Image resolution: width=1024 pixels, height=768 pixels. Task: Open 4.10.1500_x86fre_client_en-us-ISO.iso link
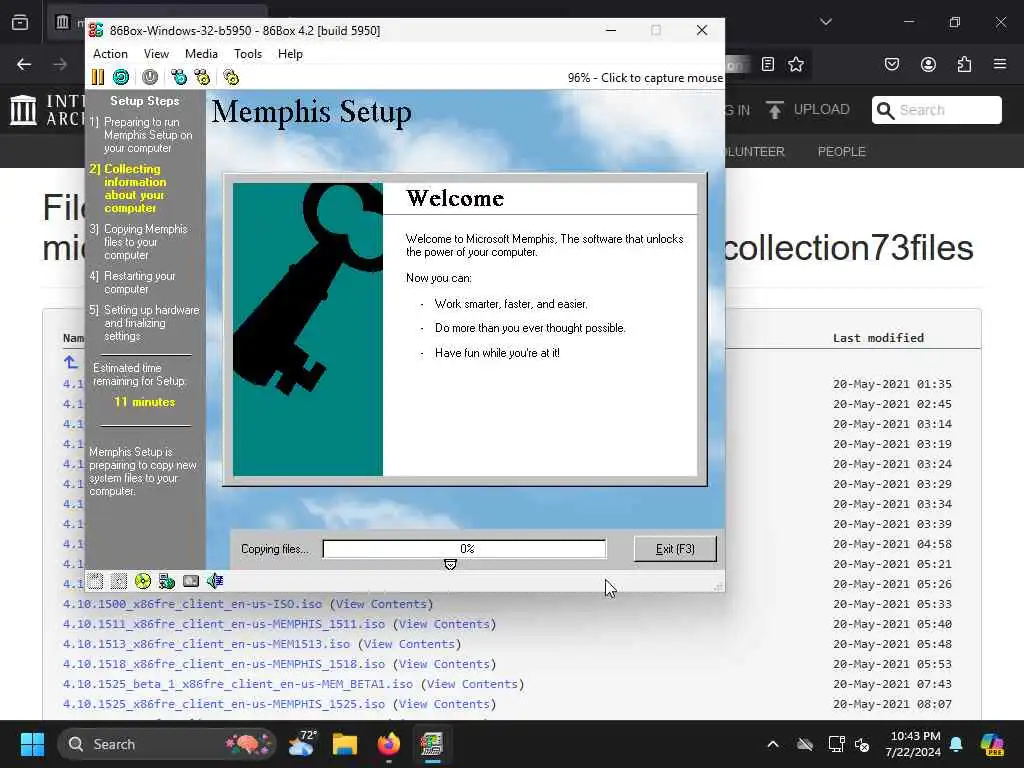tap(192, 604)
